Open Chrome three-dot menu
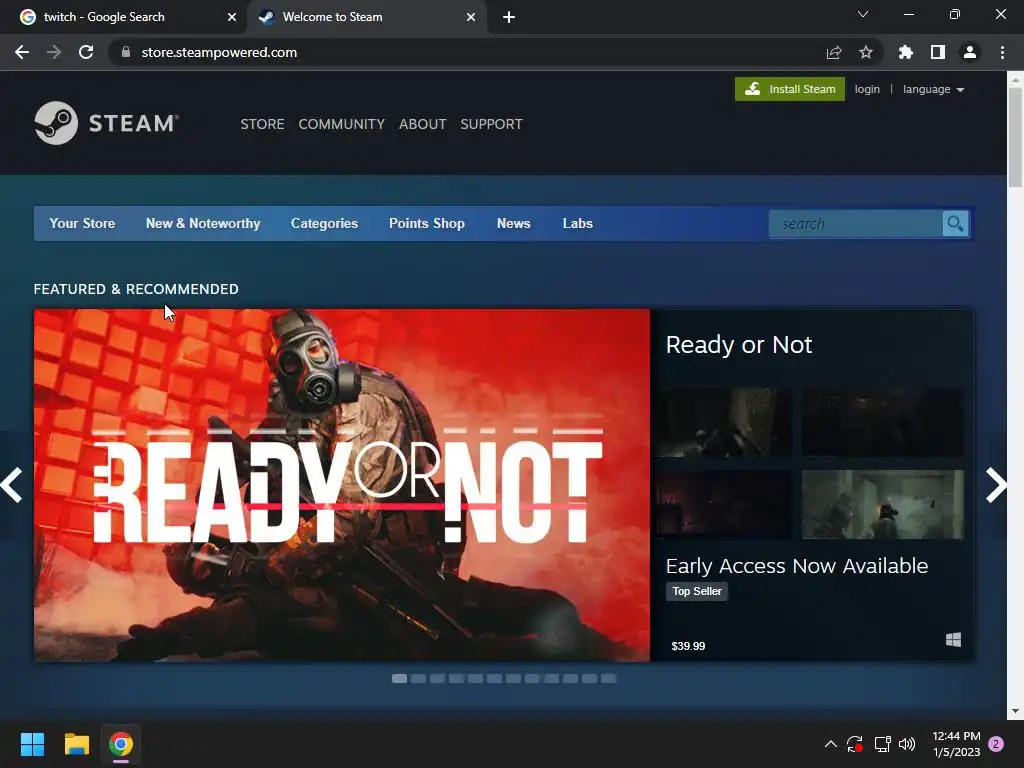 coord(1002,52)
